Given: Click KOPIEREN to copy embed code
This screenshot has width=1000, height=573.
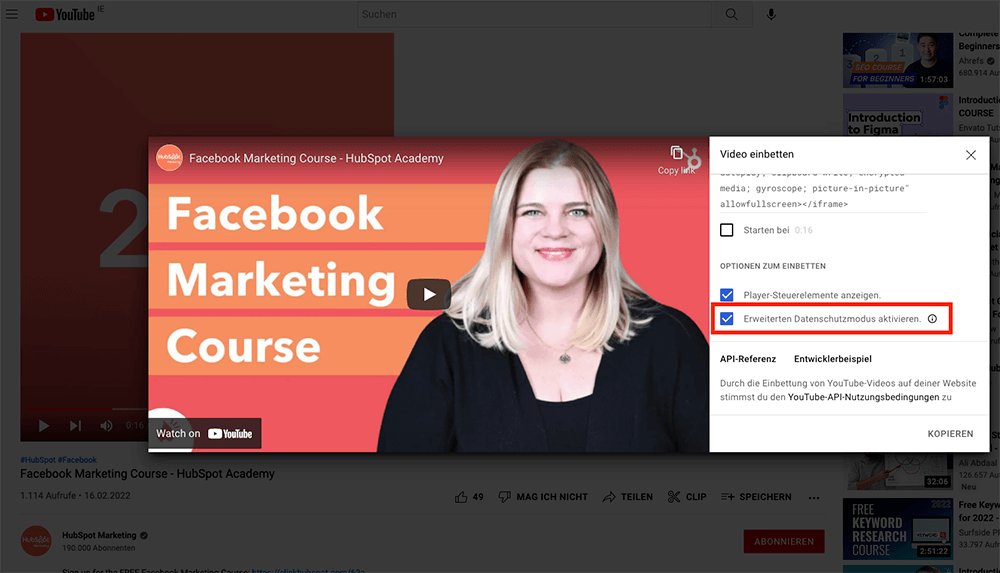Looking at the screenshot, I should pos(950,434).
